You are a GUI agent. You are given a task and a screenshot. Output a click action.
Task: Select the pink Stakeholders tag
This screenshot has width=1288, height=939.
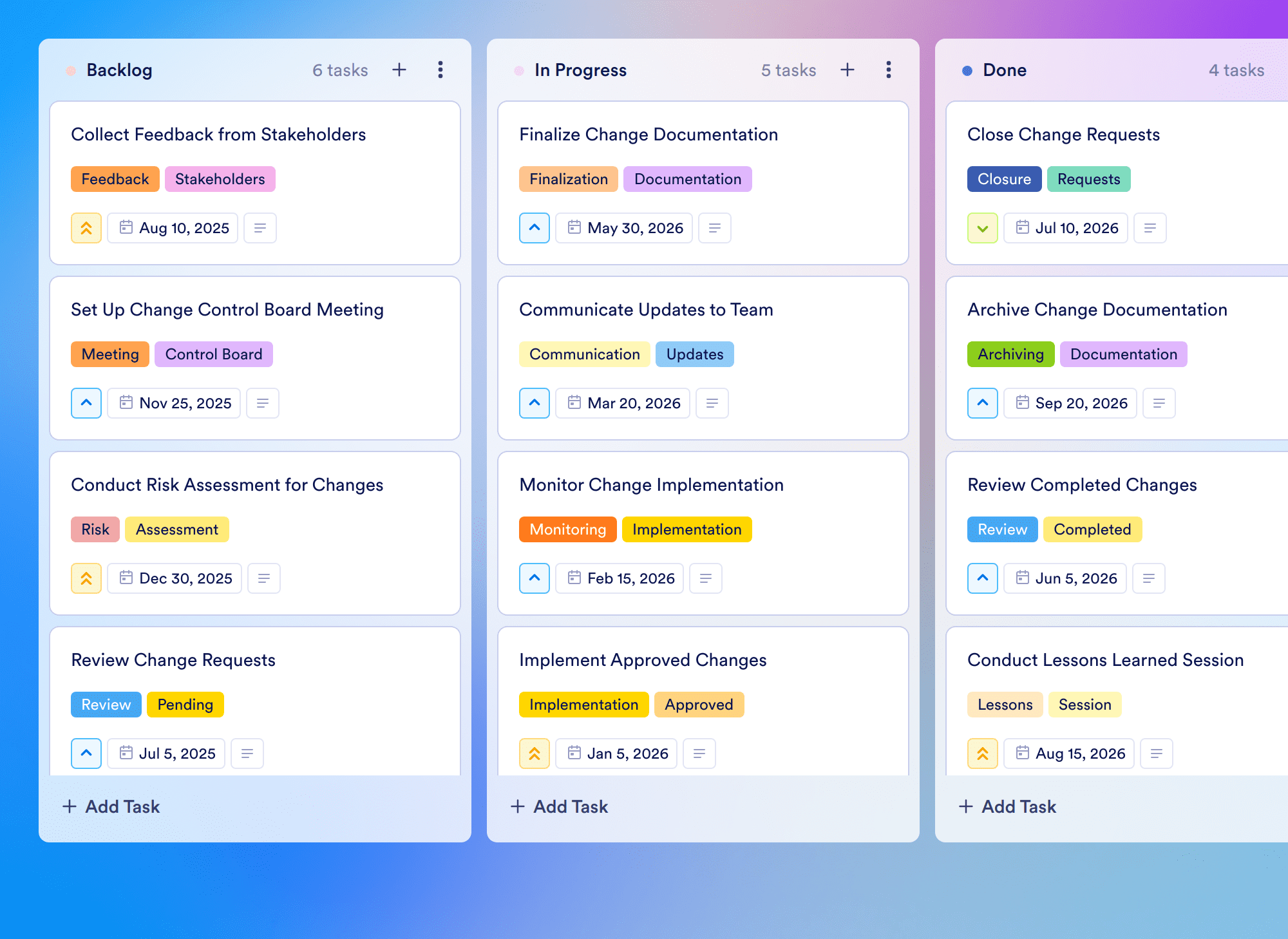point(220,179)
